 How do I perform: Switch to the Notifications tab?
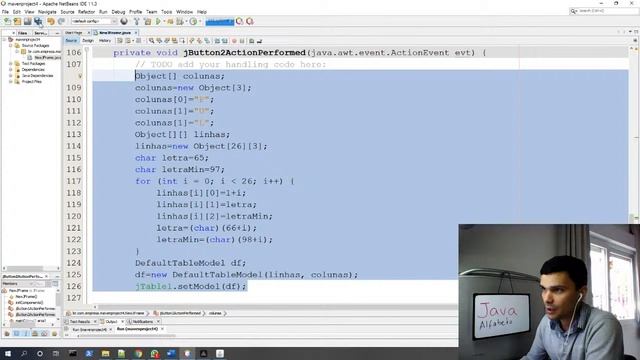(142, 322)
